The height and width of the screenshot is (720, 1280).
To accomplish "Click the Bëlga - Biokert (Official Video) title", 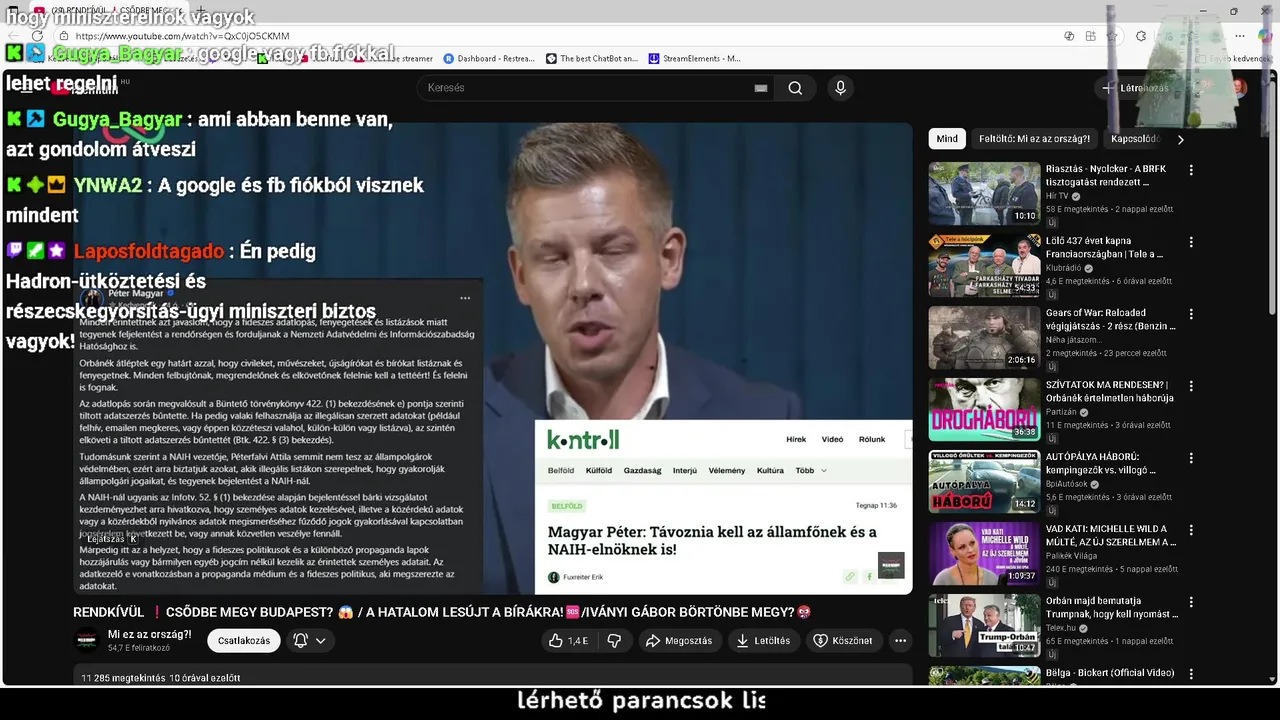I will pos(1110,673).
